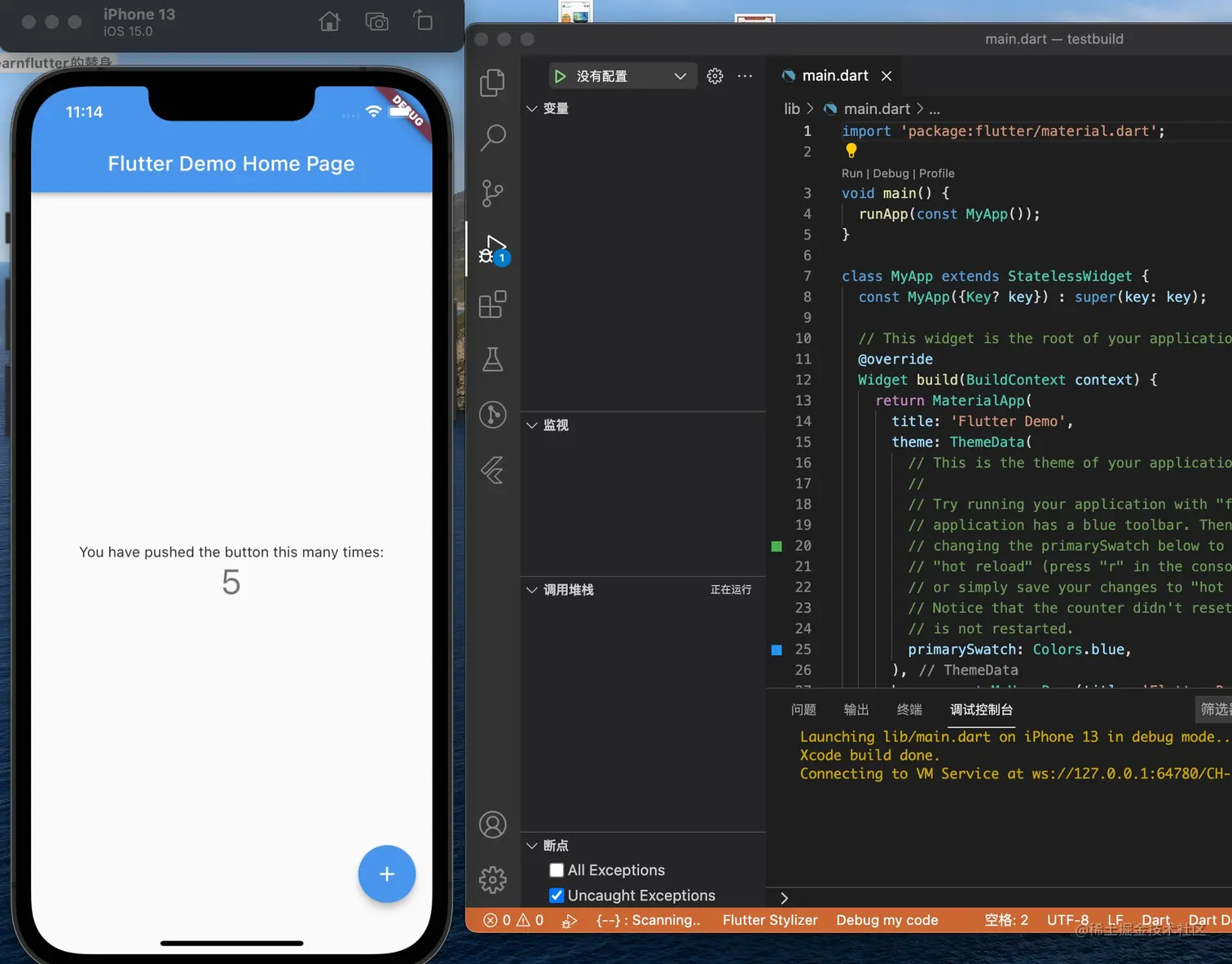This screenshot has width=1232, height=964.
Task: Open the Manage gear in the activity bar
Action: point(492,879)
